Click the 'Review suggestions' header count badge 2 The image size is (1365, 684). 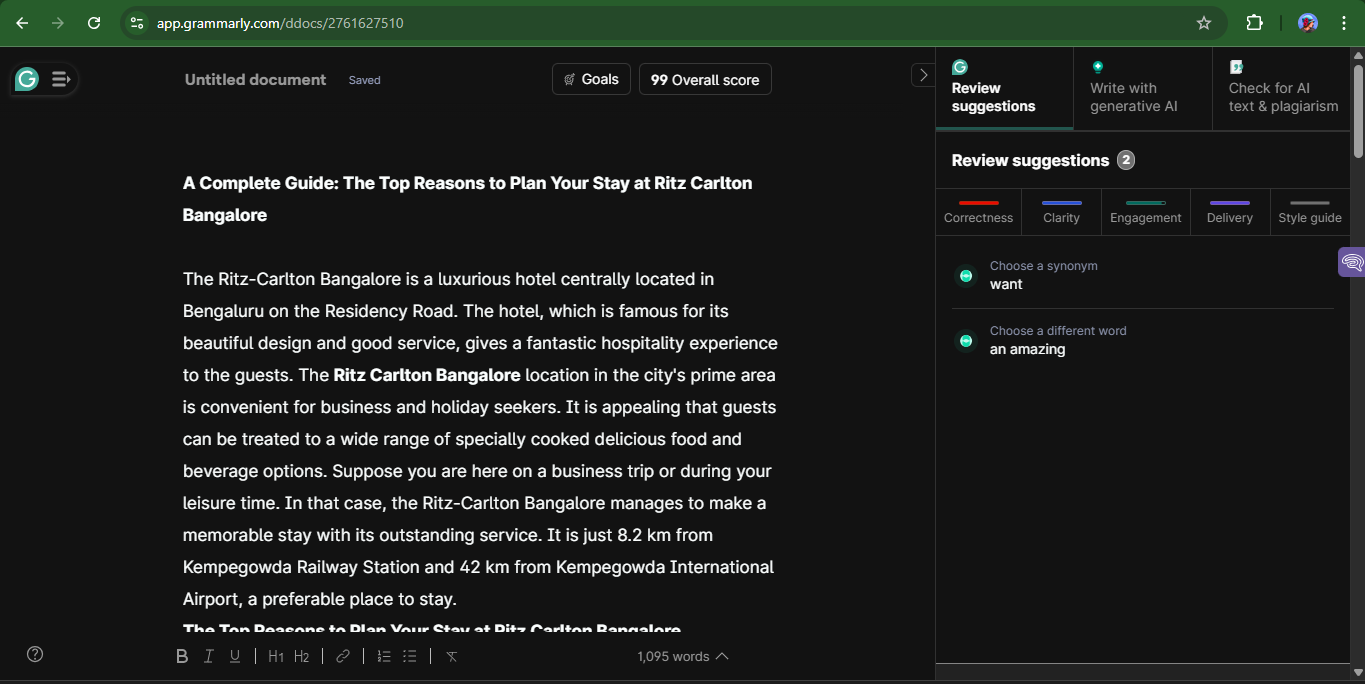click(x=1126, y=160)
